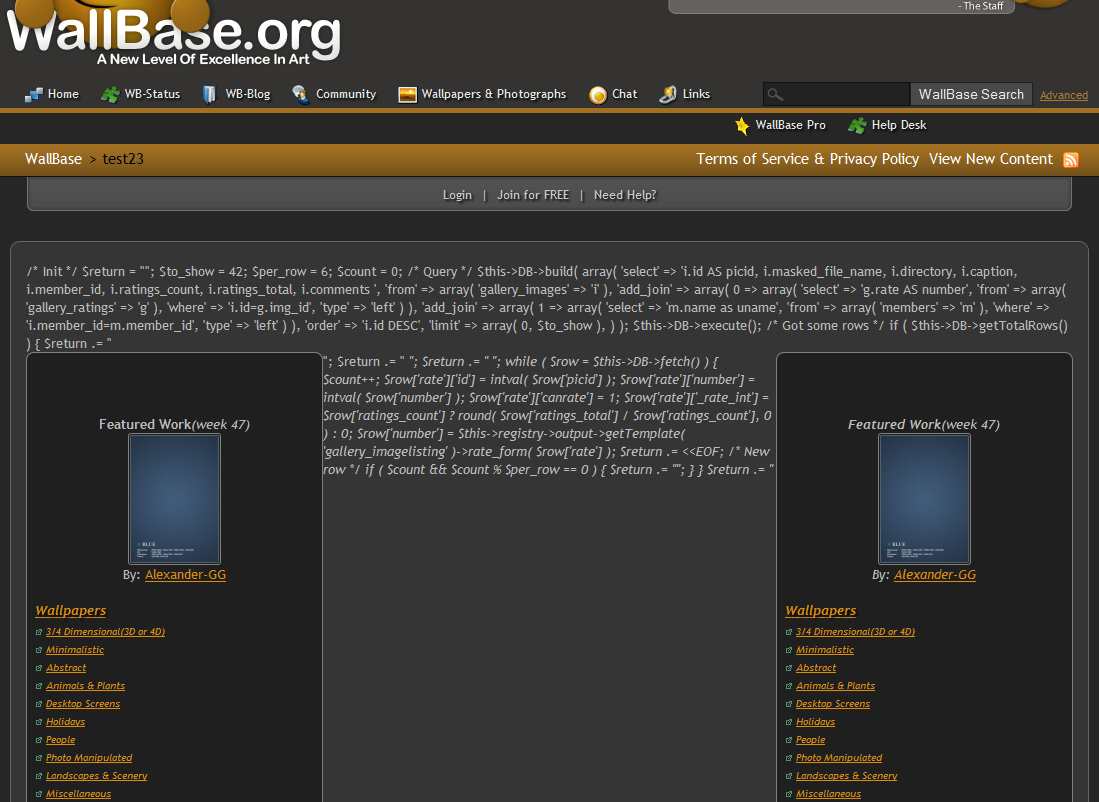Open the Login link
Screen dimensions: 1099x802
(x=457, y=195)
